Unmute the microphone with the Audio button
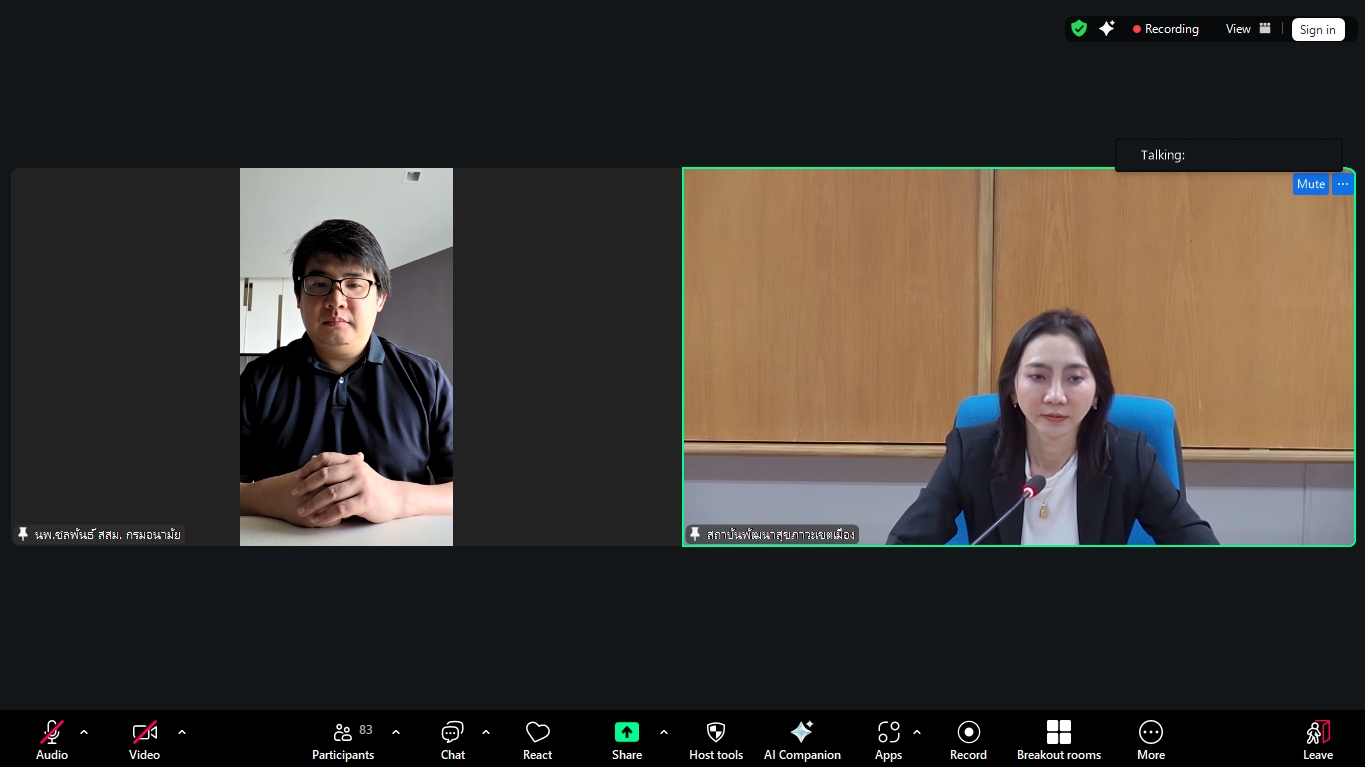The image size is (1365, 767). click(52, 740)
